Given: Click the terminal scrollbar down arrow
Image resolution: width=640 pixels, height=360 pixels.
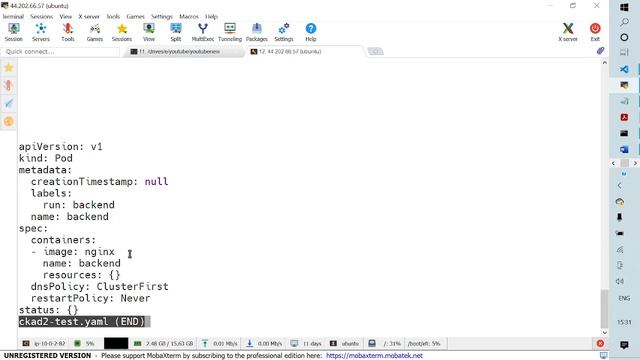Looking at the screenshot, I should (604, 332).
